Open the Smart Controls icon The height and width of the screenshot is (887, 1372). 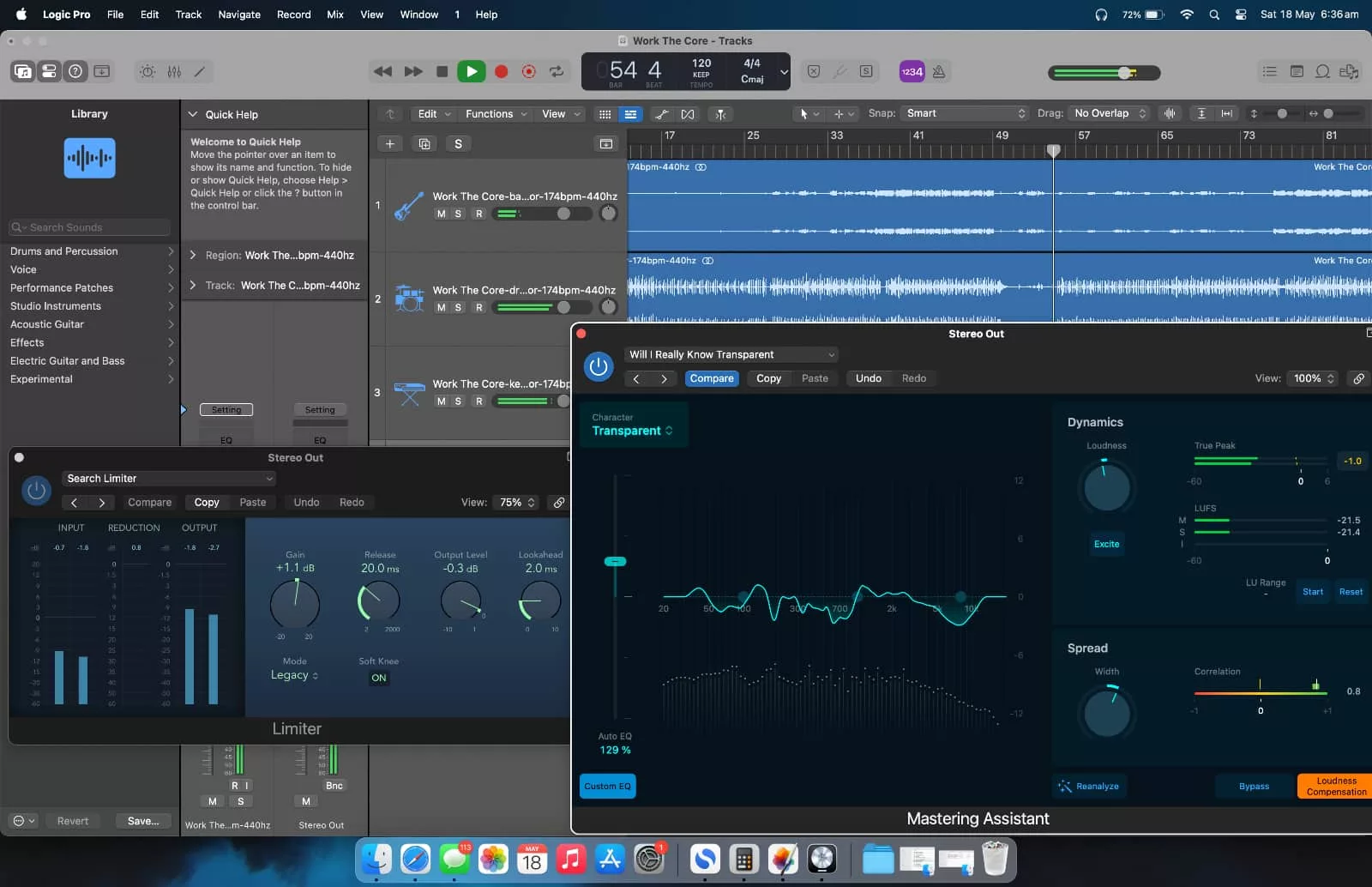[x=147, y=72]
